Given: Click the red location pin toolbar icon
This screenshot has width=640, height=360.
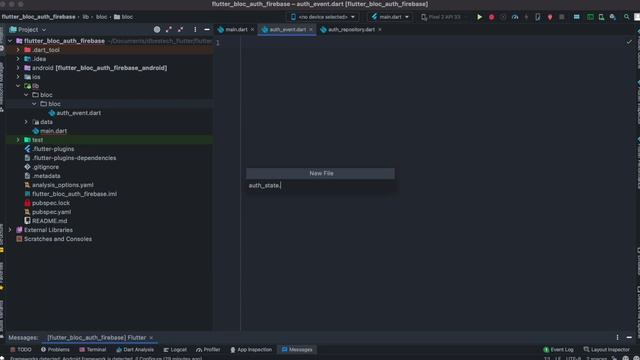Looking at the screenshot, I should (550, 17).
